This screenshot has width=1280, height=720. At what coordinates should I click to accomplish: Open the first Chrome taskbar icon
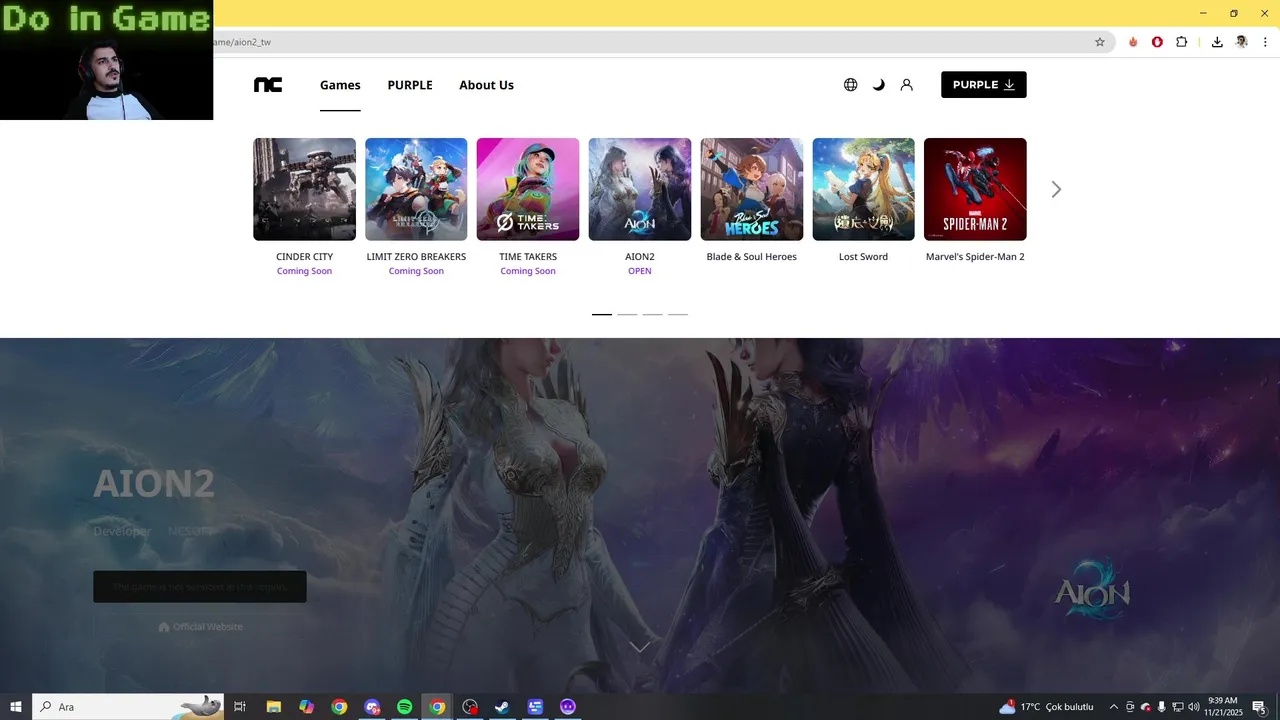[339, 707]
